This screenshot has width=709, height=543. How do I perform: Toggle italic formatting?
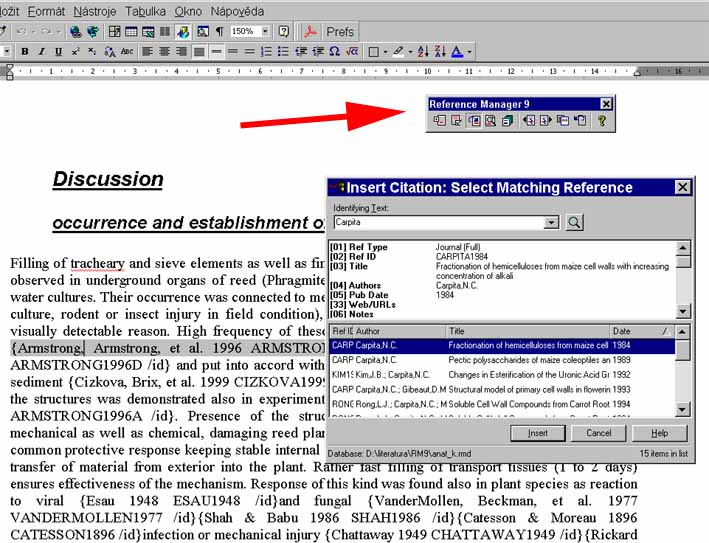tap(42, 52)
